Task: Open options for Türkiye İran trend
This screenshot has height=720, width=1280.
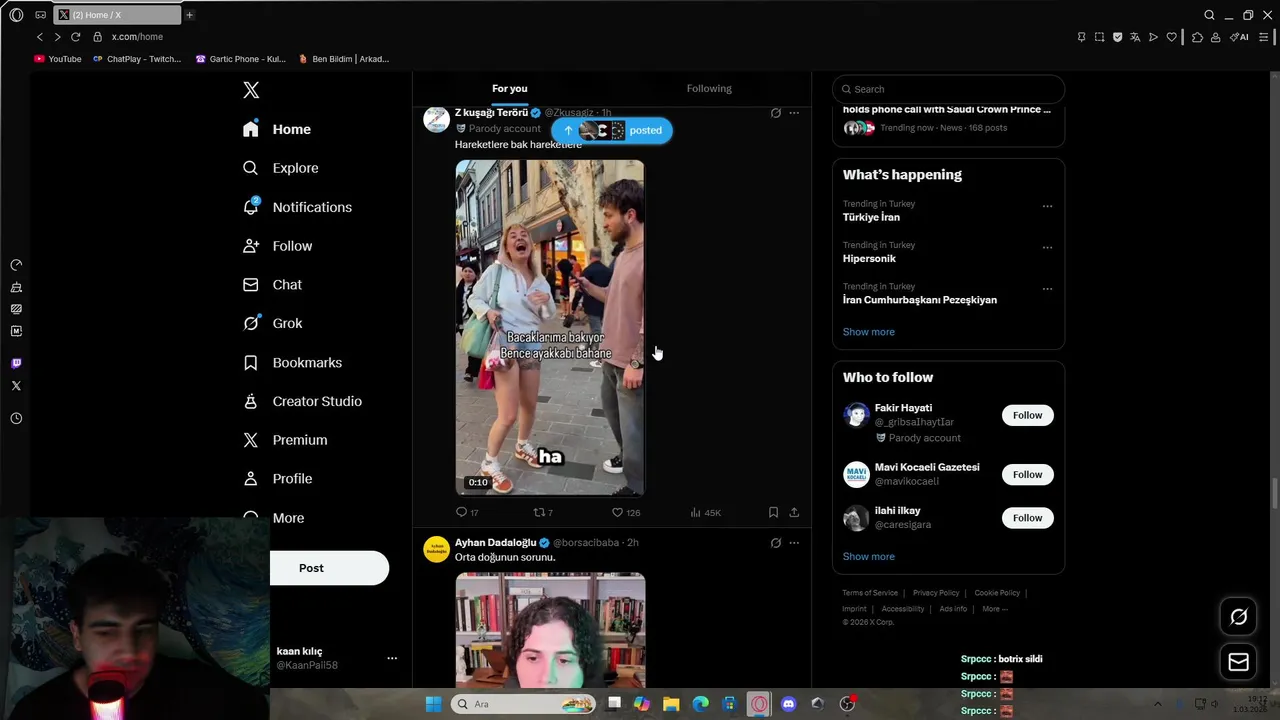Action: click(x=1047, y=206)
